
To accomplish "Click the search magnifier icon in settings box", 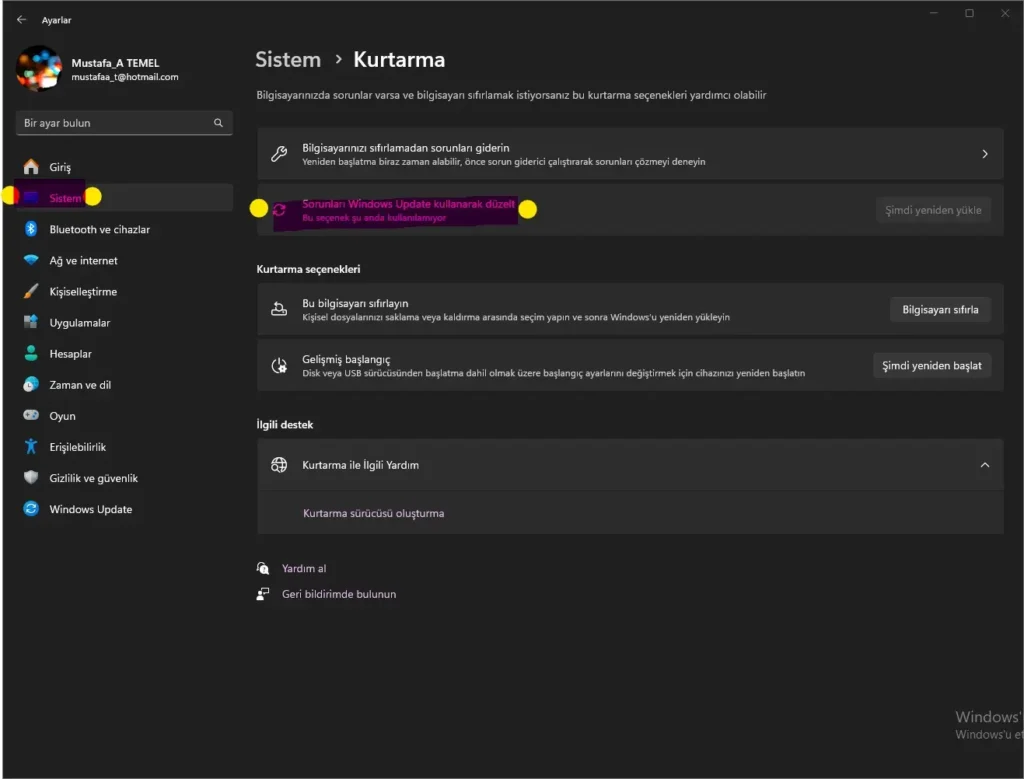I will point(218,123).
